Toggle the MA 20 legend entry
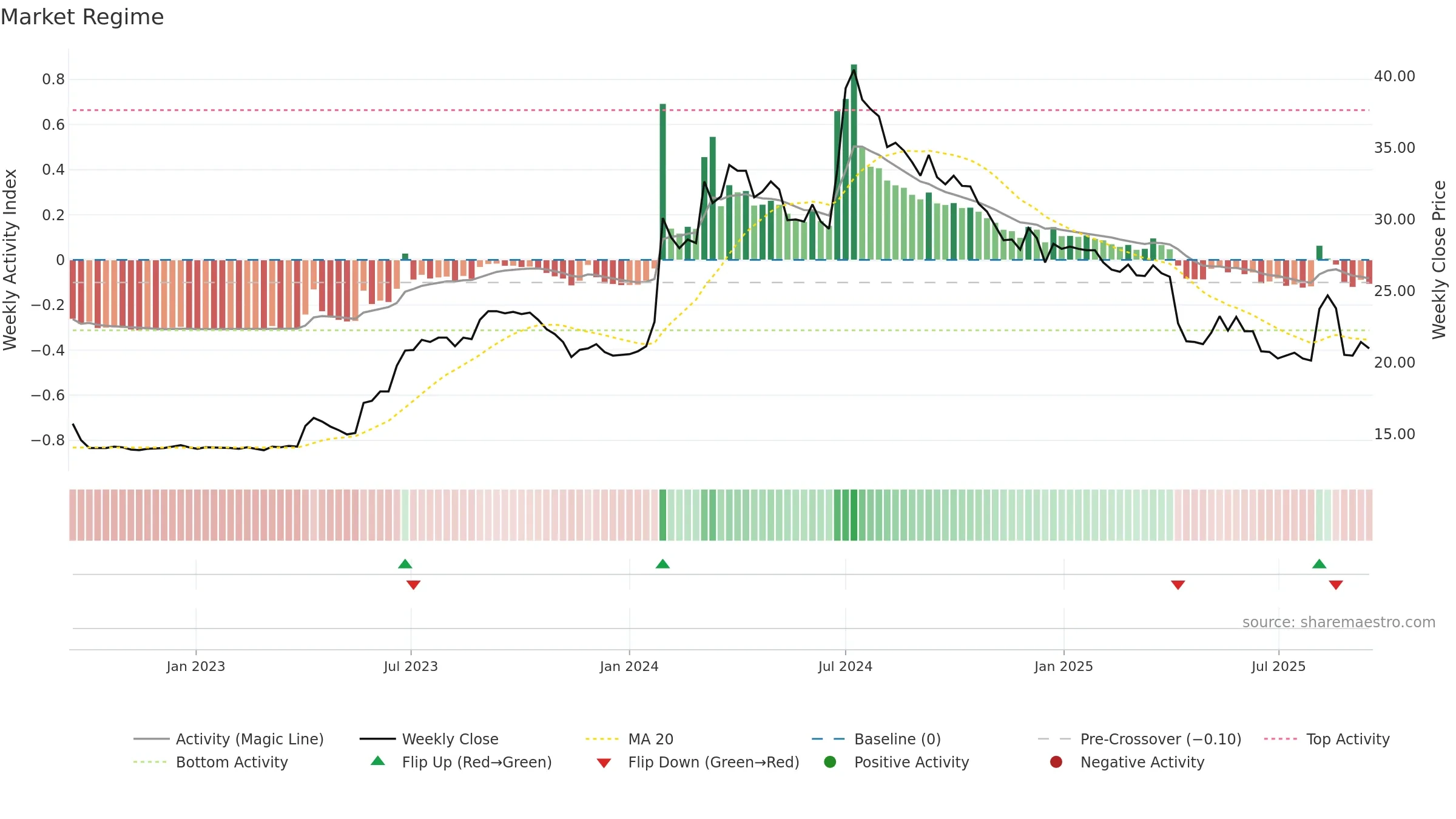1456x819 pixels. (x=630, y=739)
